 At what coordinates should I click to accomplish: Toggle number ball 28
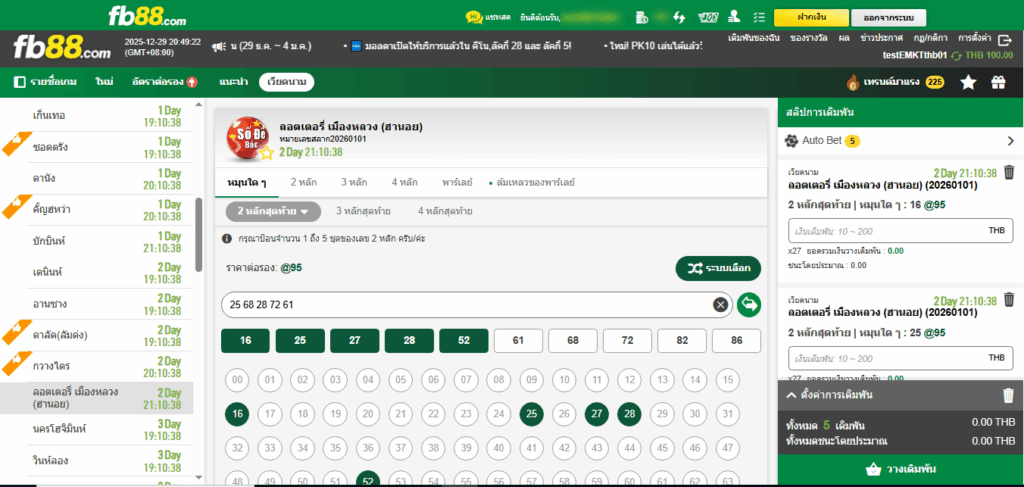click(x=630, y=414)
